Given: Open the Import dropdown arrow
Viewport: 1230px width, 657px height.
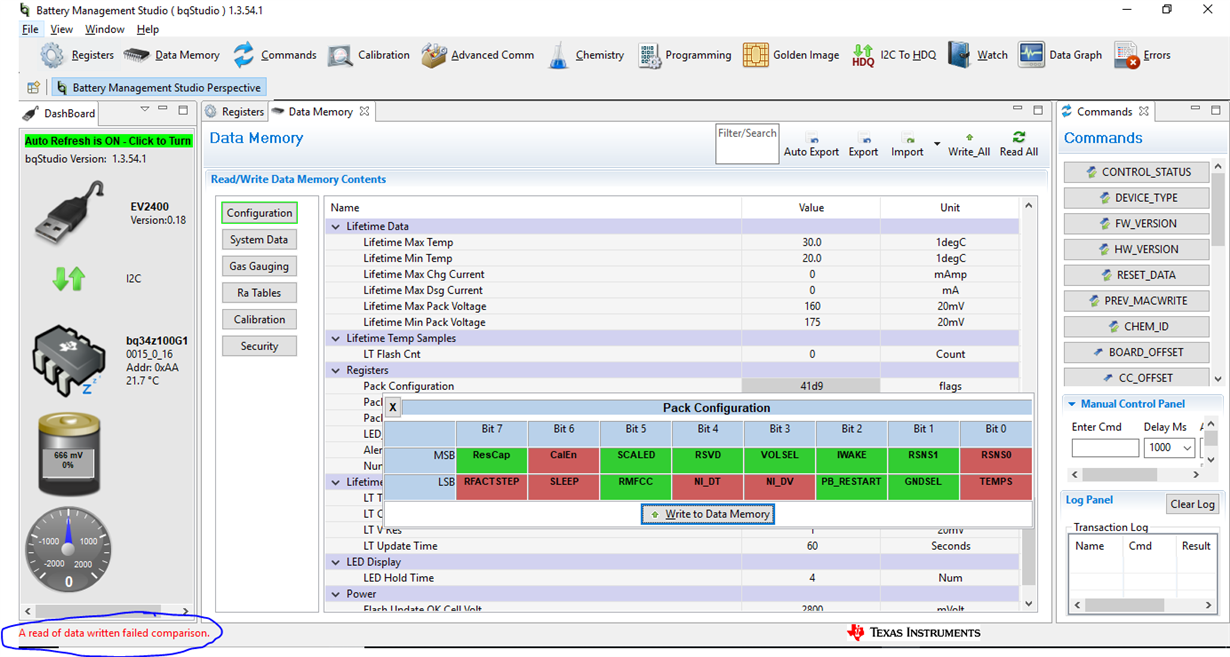Looking at the screenshot, I should click(x=937, y=145).
